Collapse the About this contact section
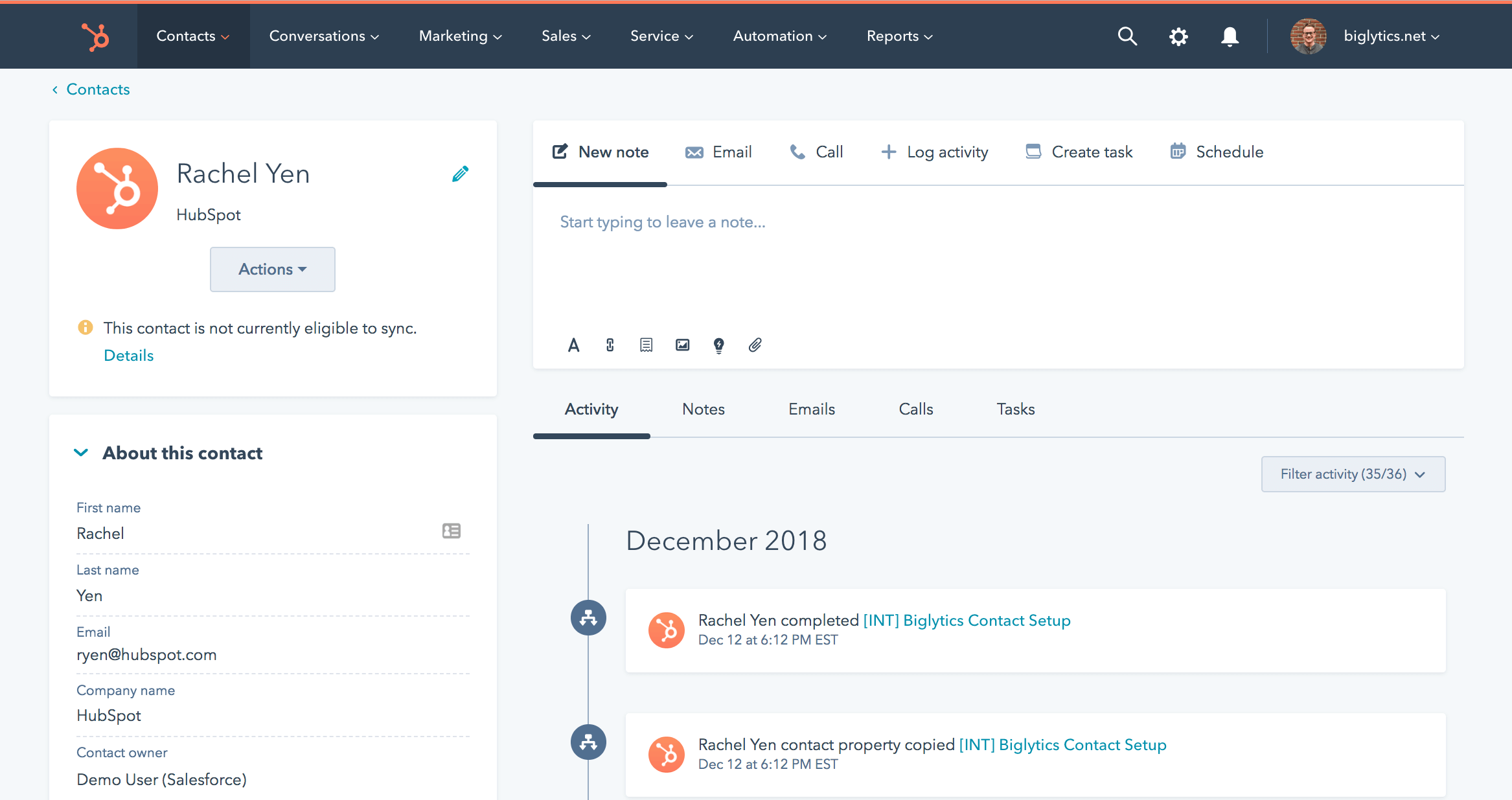1512x800 pixels. click(x=82, y=452)
